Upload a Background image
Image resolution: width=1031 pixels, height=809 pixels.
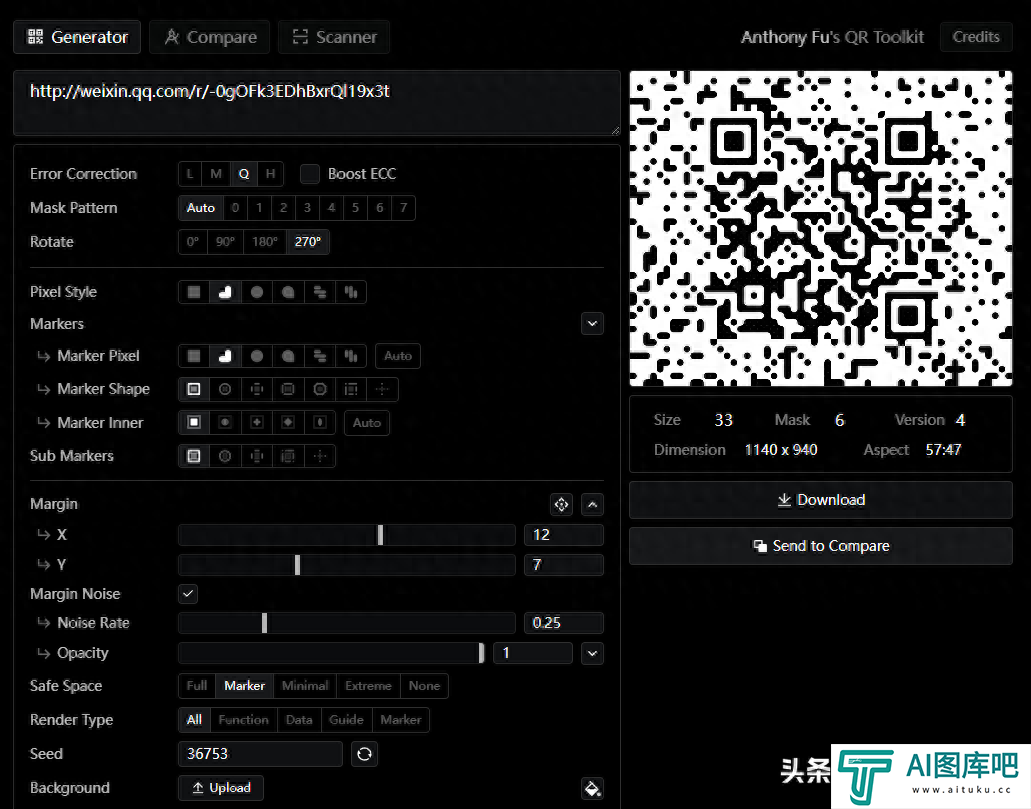point(221,788)
